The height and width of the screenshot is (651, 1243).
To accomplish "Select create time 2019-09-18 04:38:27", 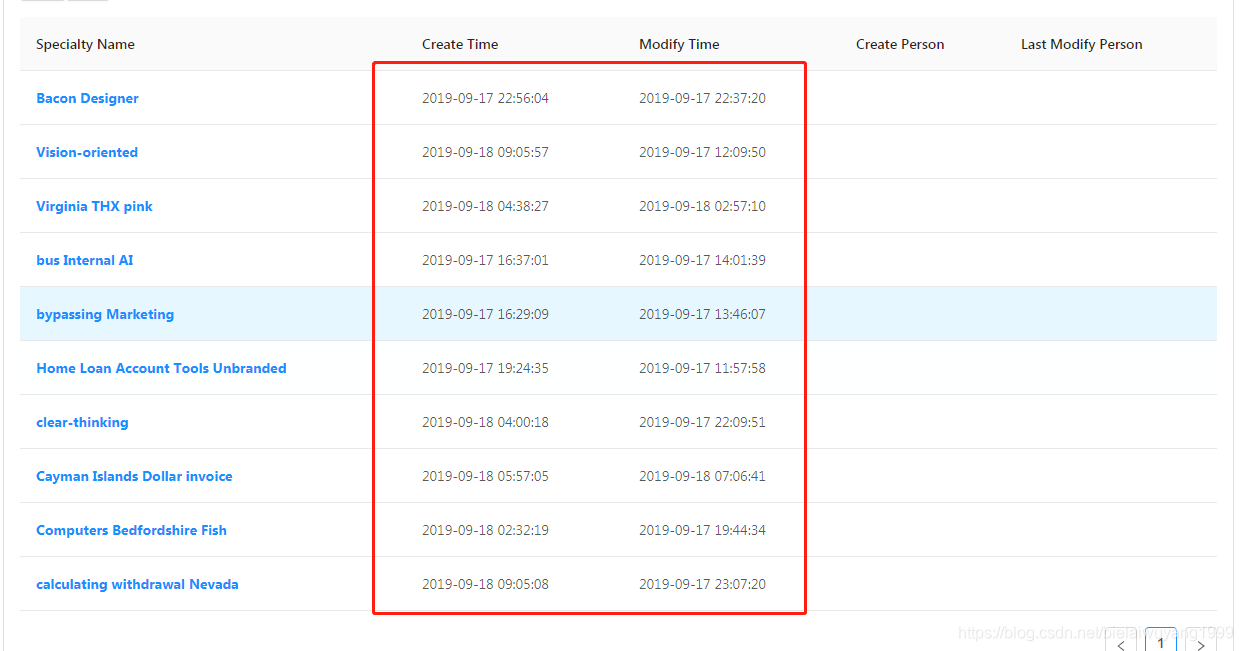I will (x=485, y=206).
